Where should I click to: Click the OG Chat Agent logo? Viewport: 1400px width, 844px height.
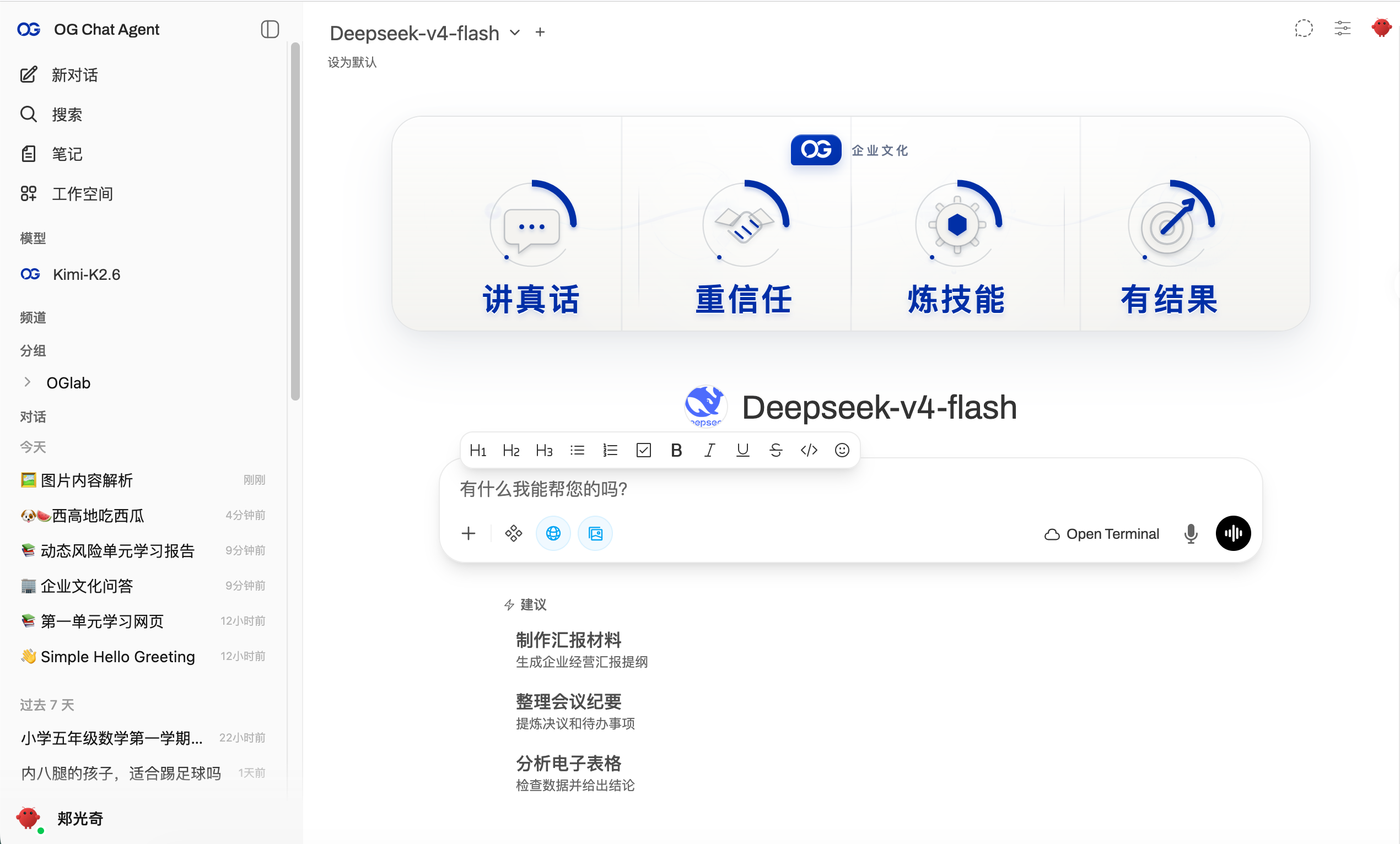click(29, 29)
